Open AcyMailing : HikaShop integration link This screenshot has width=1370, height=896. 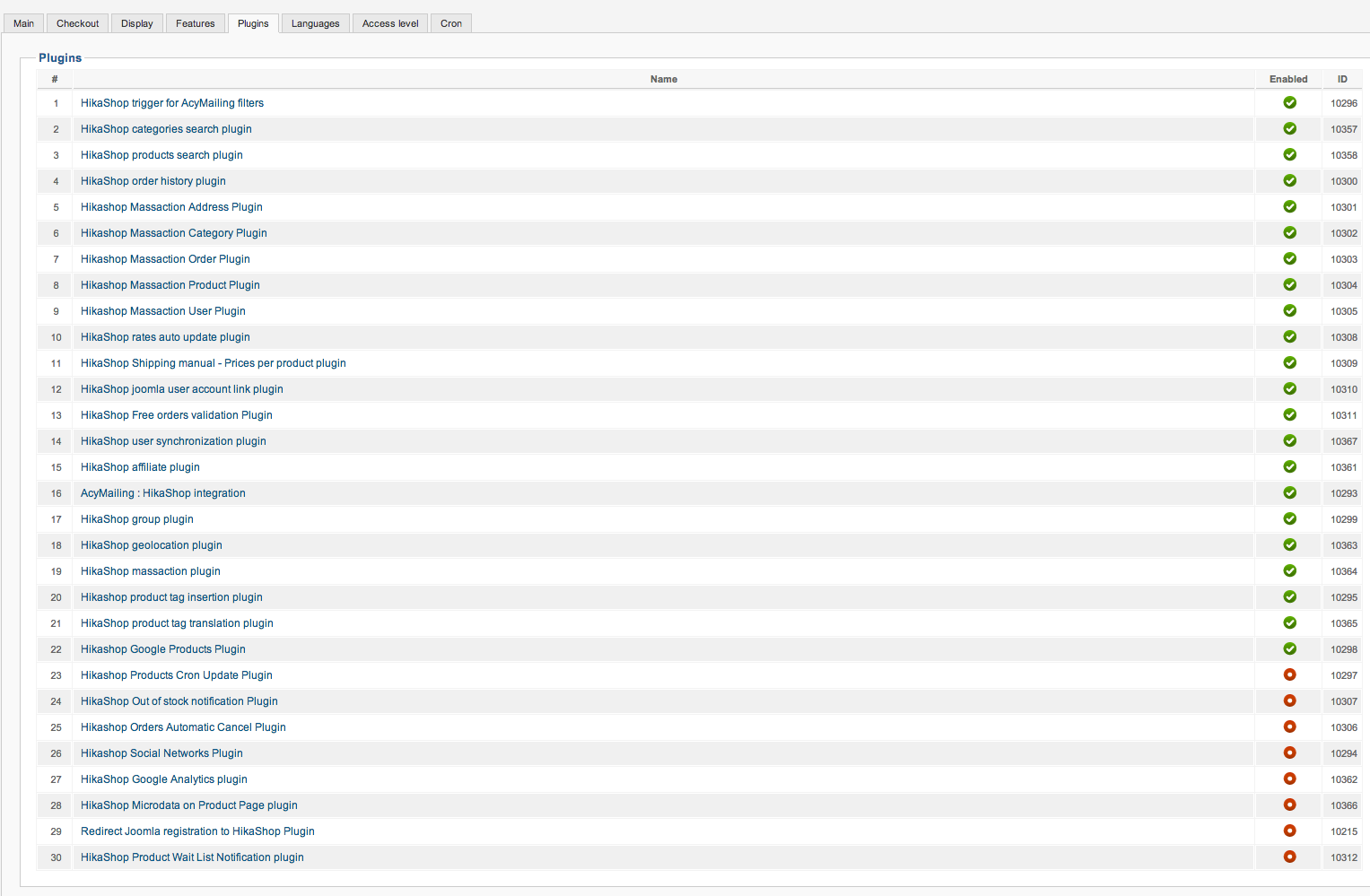163,493
